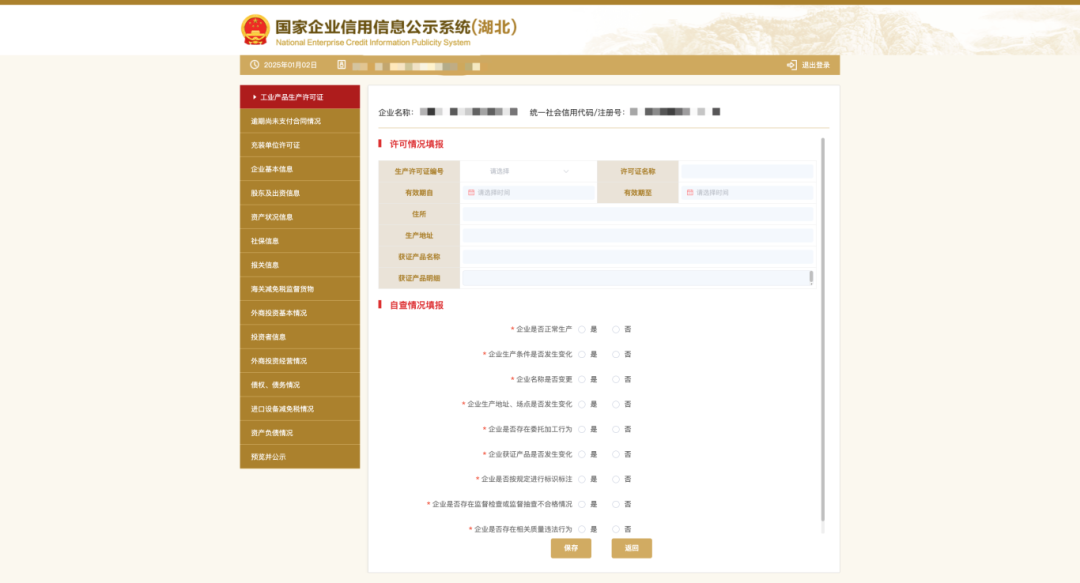
Task: Select 否 for 企业是否存在委托加工行为
Action: [x=616, y=429]
